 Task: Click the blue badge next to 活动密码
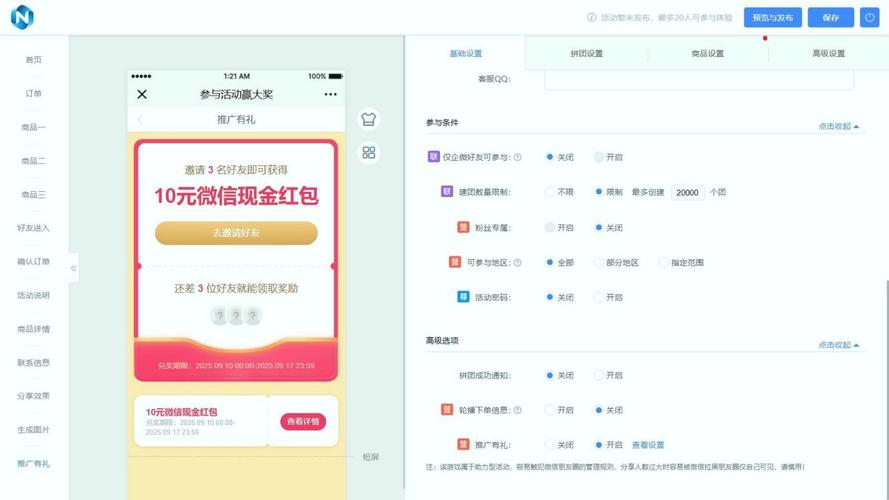pyautogui.click(x=463, y=297)
